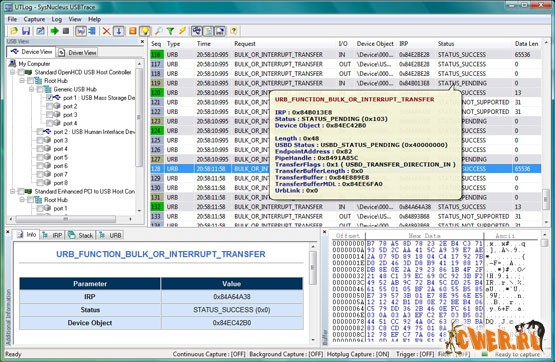Switch to the Device View tab

[x=31, y=52]
